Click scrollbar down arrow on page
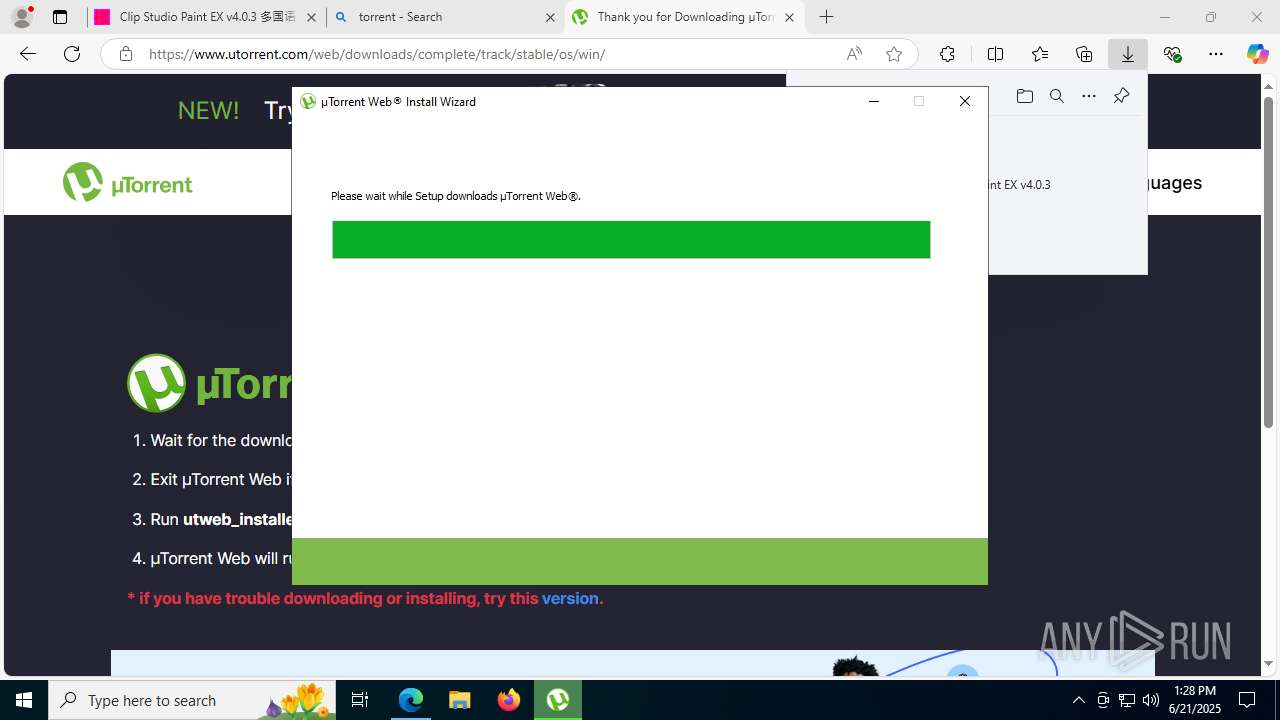Screen dimensions: 1280x720 point(1268,664)
